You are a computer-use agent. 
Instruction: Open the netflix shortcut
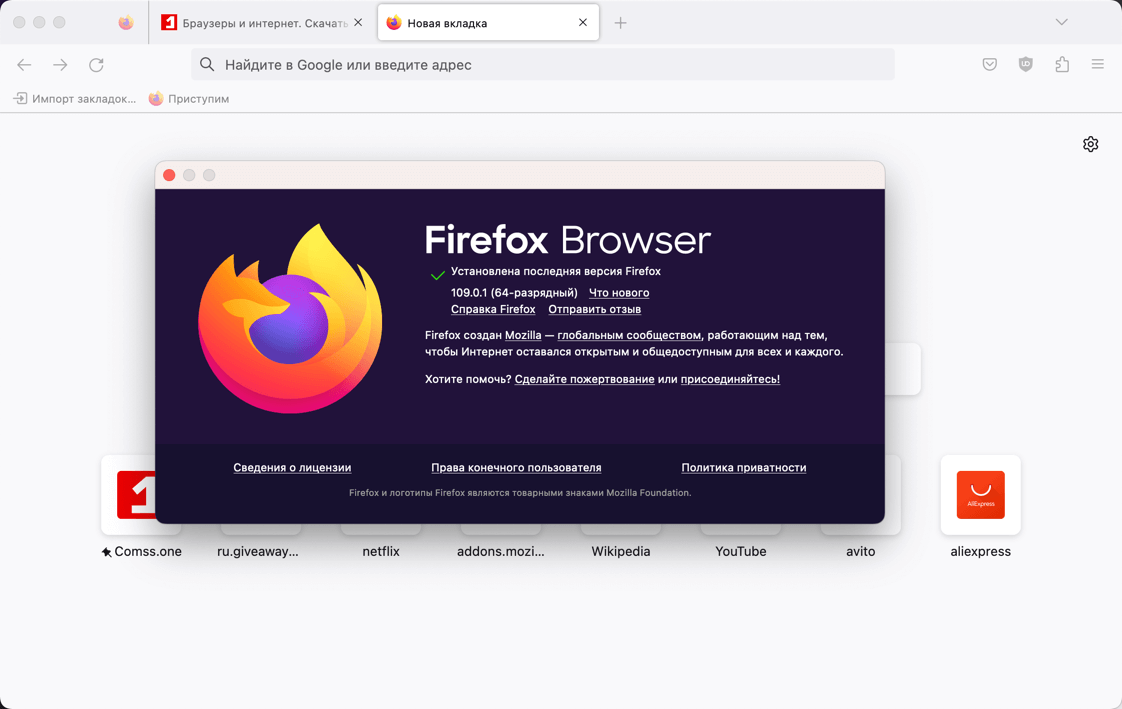pos(381,551)
